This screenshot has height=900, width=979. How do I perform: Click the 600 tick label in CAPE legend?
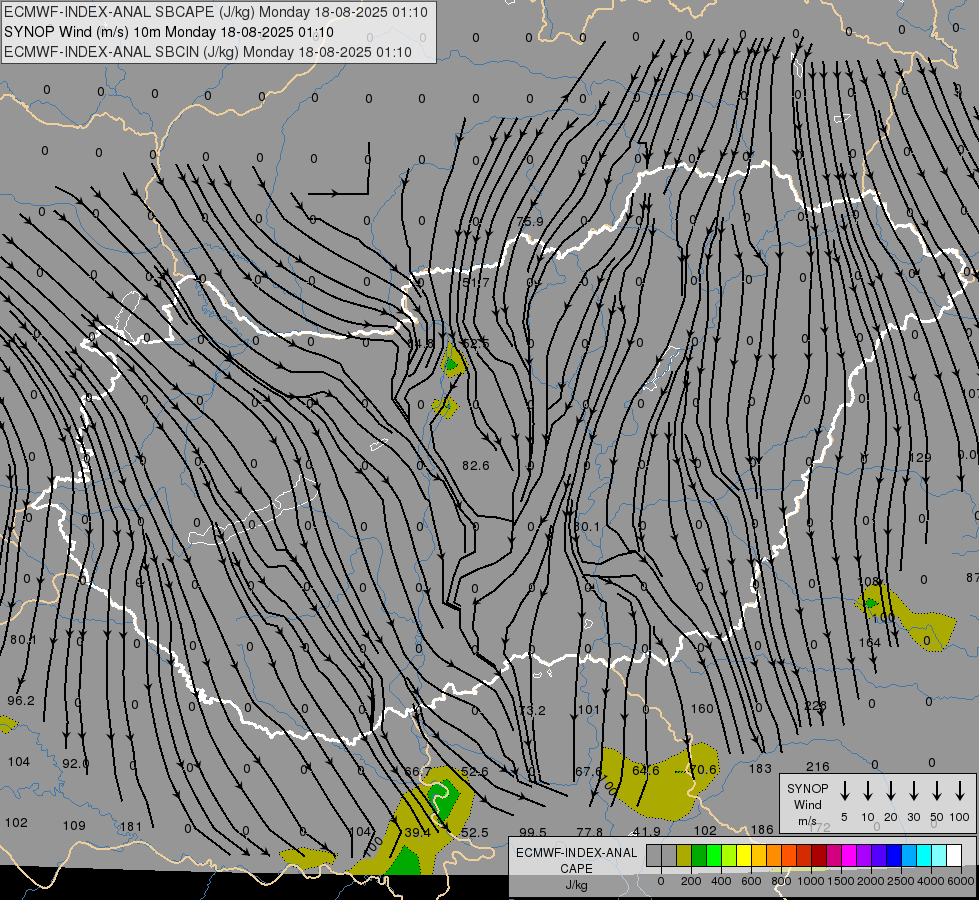pyautogui.click(x=751, y=881)
